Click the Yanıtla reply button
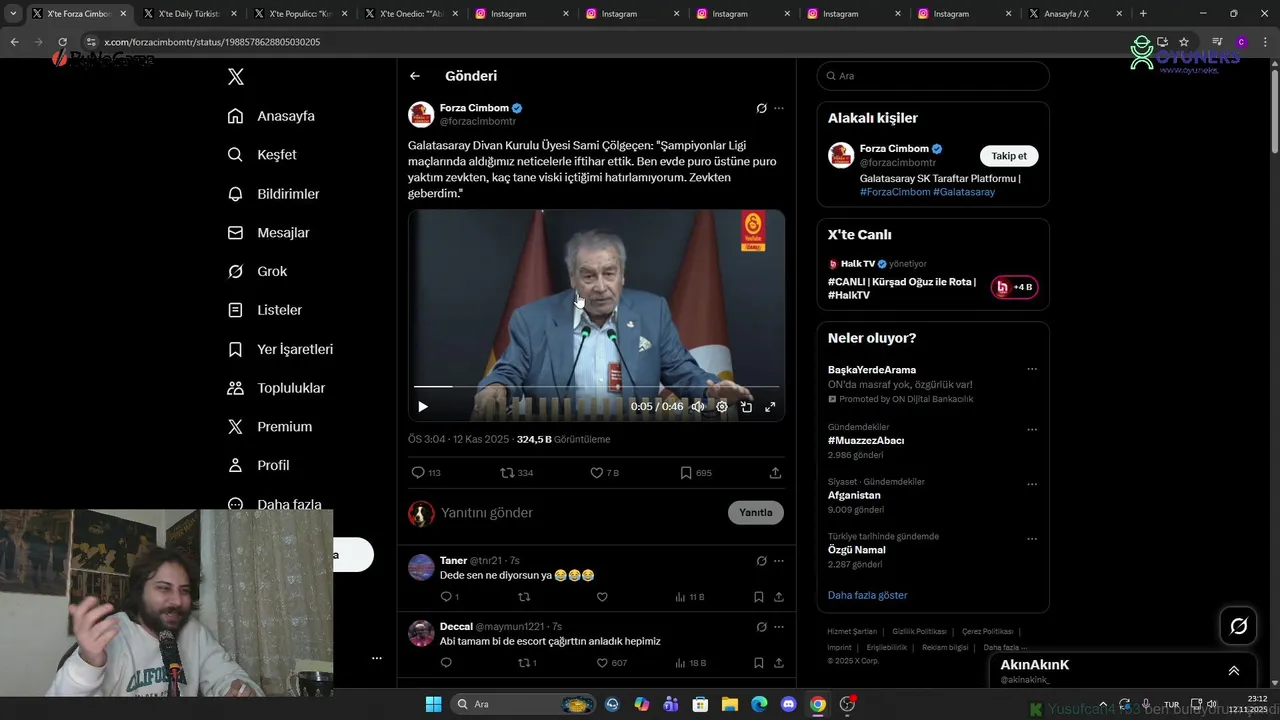 (756, 513)
